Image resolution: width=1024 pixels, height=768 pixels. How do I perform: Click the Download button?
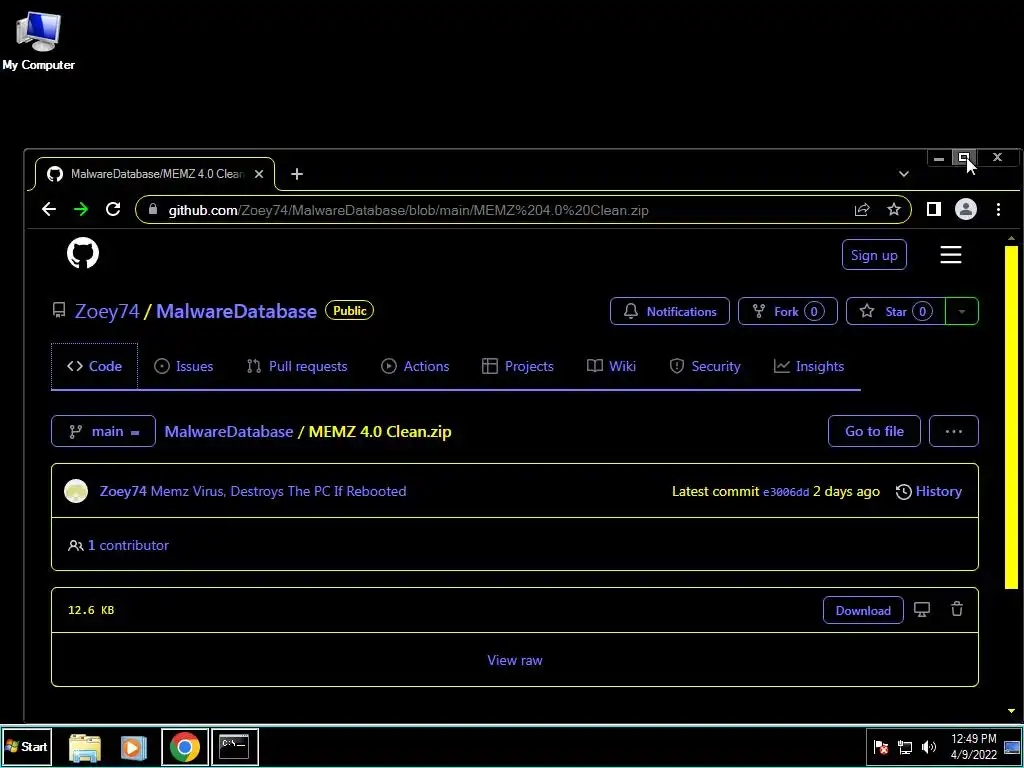tap(863, 611)
